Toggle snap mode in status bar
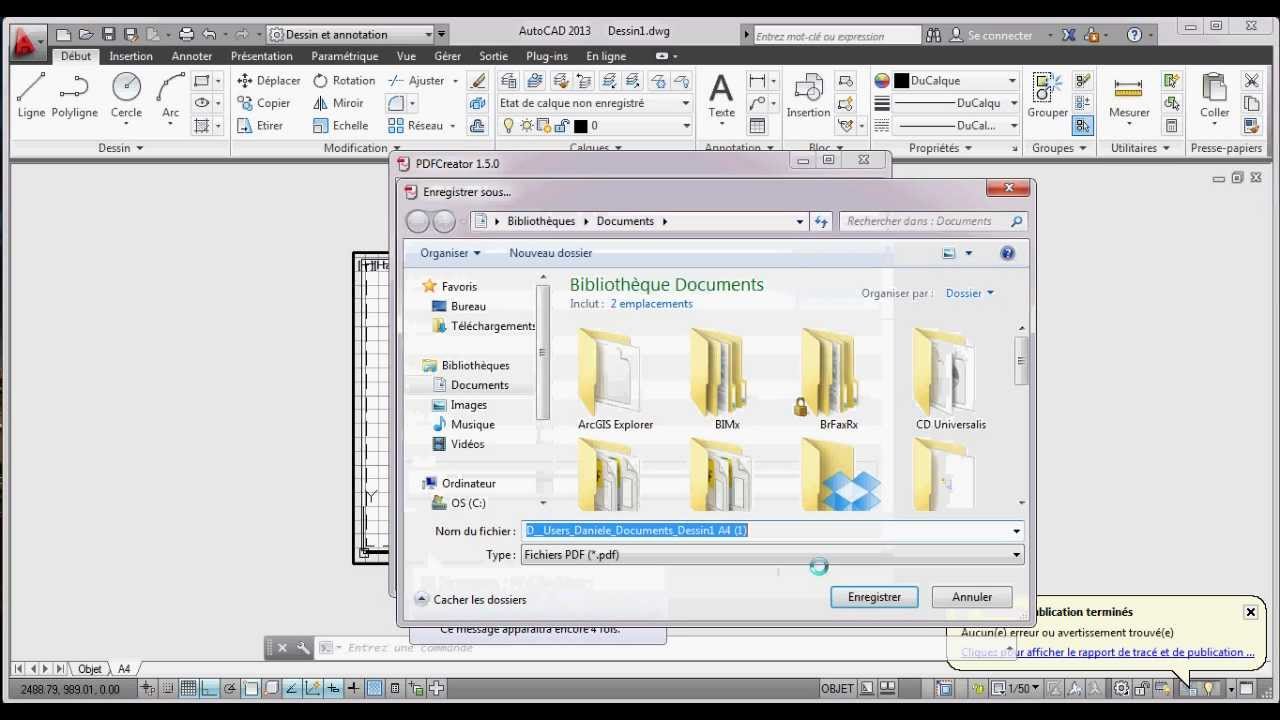 (x=168, y=688)
